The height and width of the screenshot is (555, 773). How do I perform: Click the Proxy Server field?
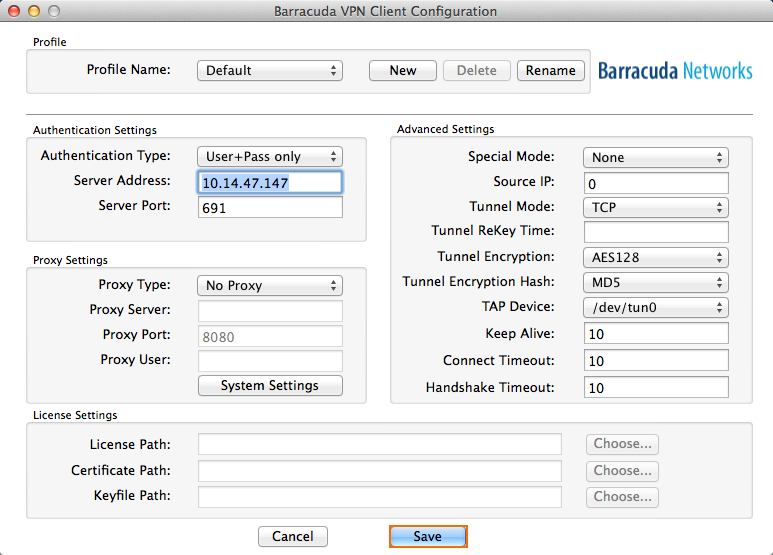pos(270,311)
